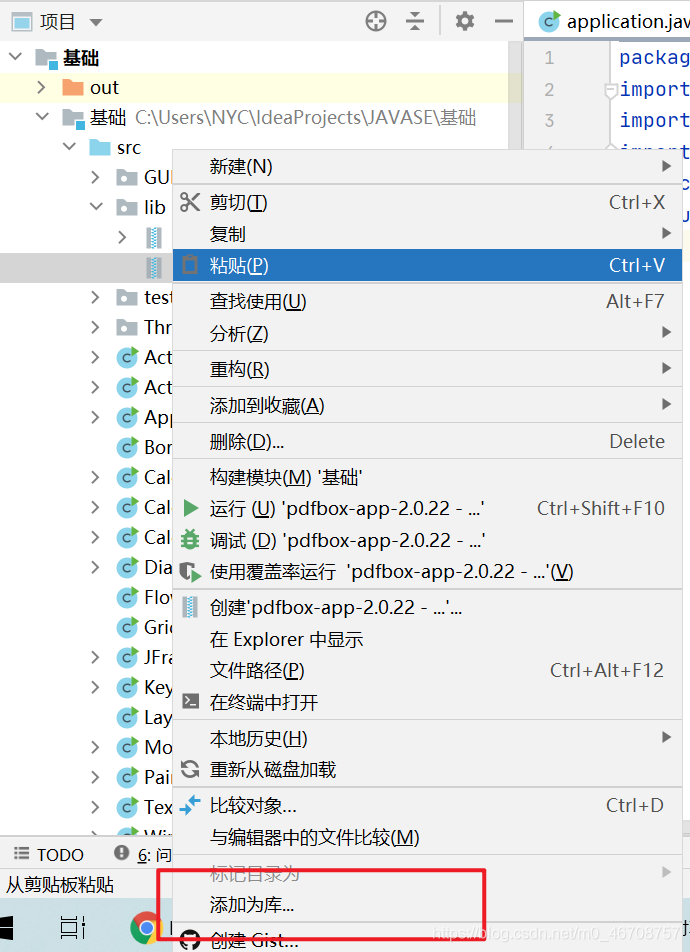Select the Dia class file

click(145, 567)
